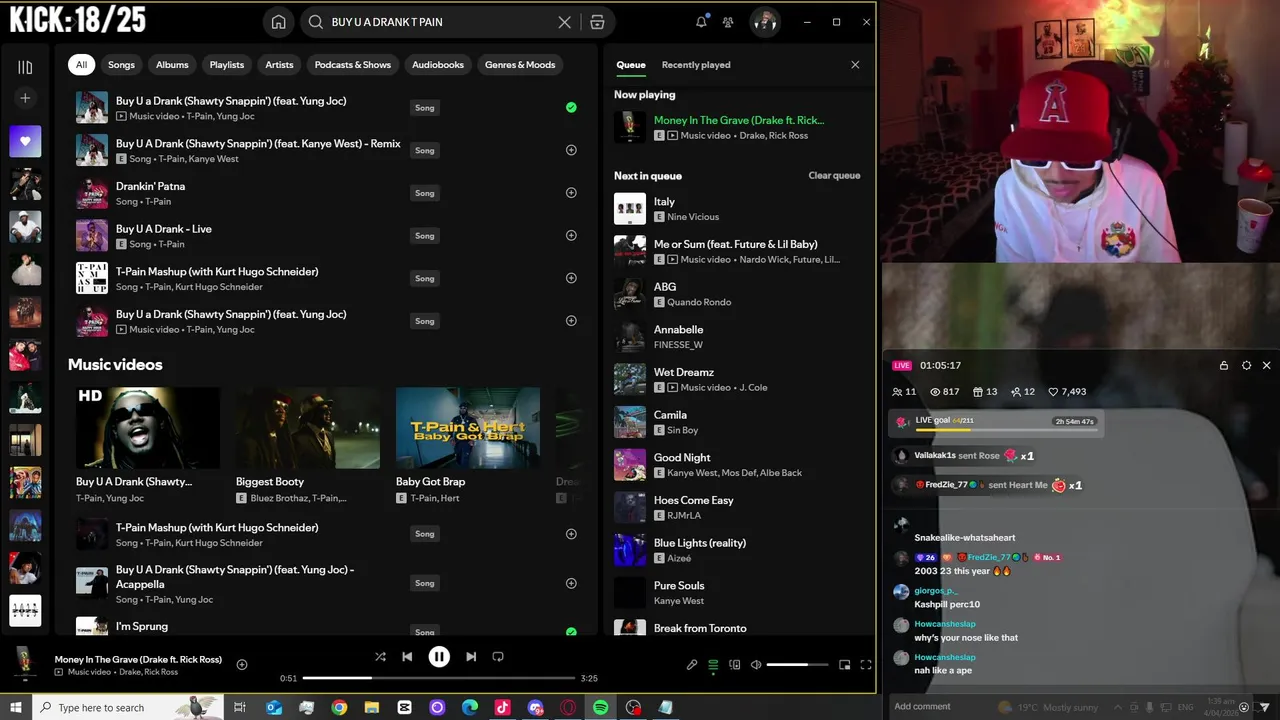Image resolution: width=1280 pixels, height=720 pixels.
Task: Select Pure Souls by Kanye West in queue
Action: point(737,593)
